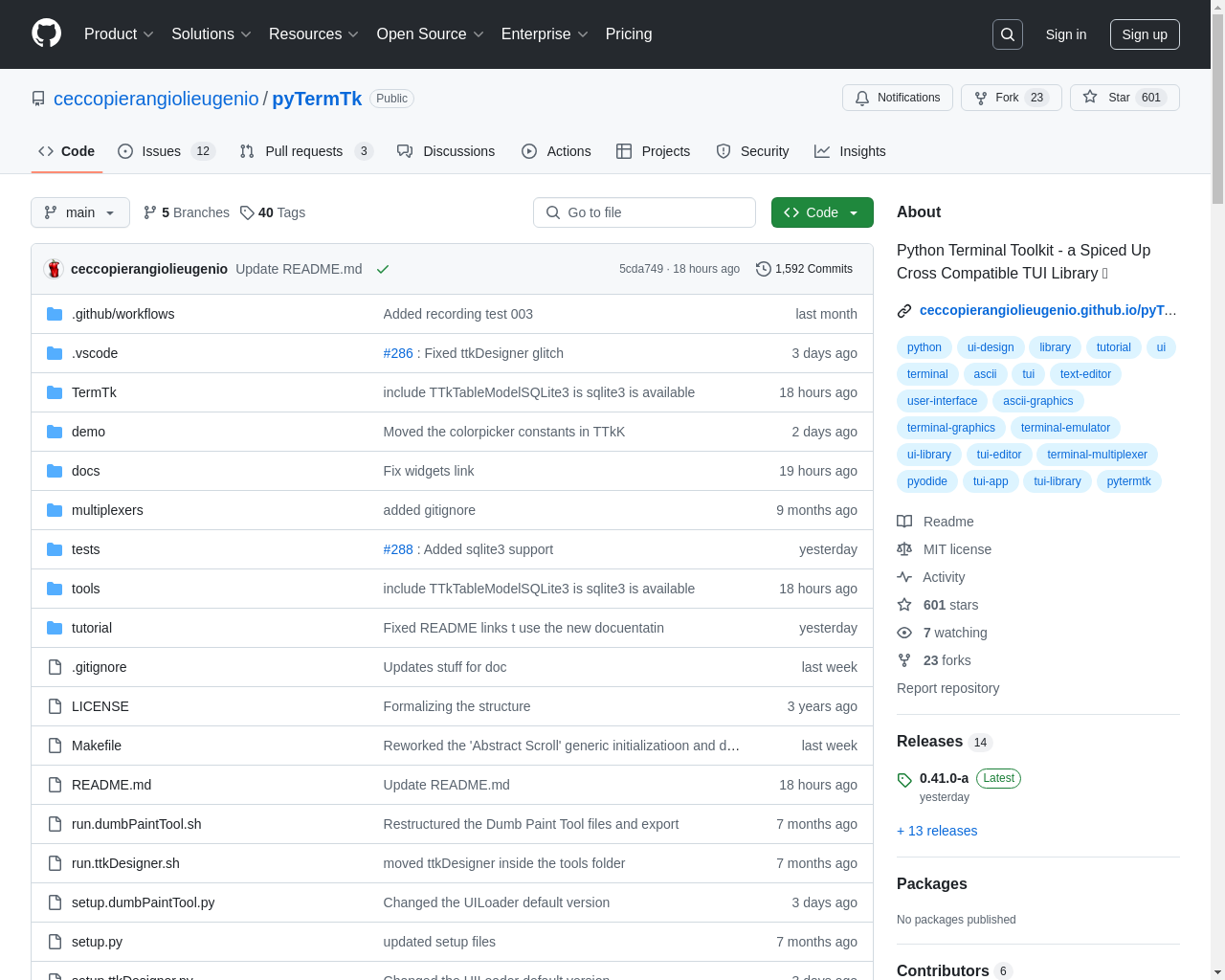Image resolution: width=1225 pixels, height=980 pixels.
Task: Focus the Go to file field
Action: coord(644,212)
